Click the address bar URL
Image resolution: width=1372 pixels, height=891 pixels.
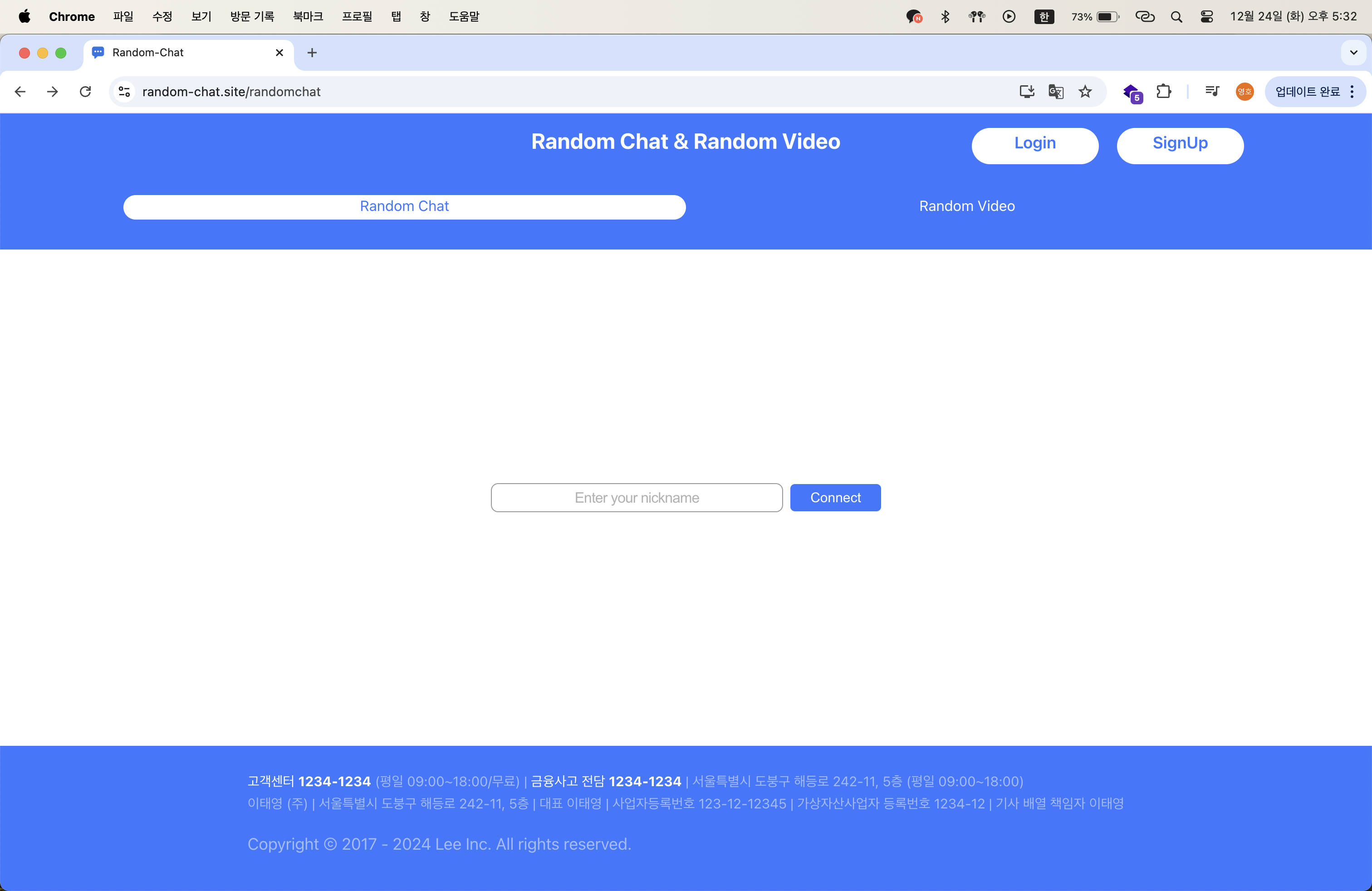pos(231,92)
